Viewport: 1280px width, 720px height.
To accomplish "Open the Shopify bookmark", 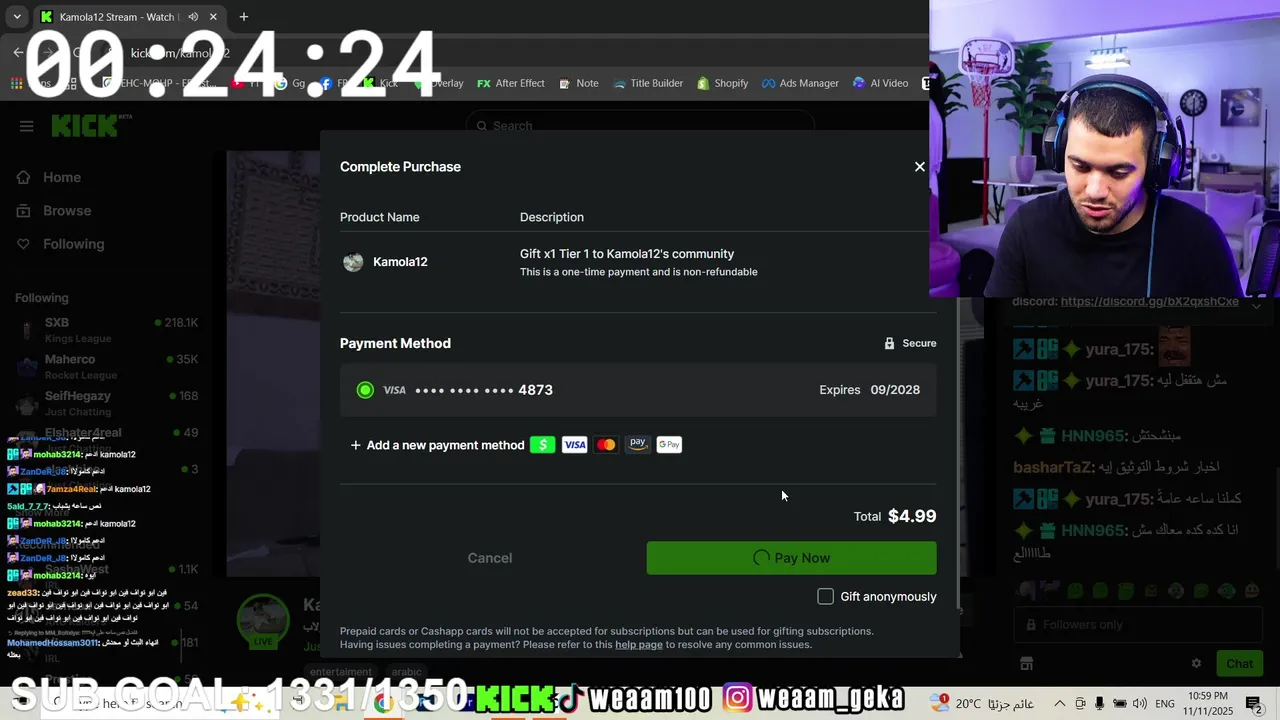I will click(x=722, y=83).
